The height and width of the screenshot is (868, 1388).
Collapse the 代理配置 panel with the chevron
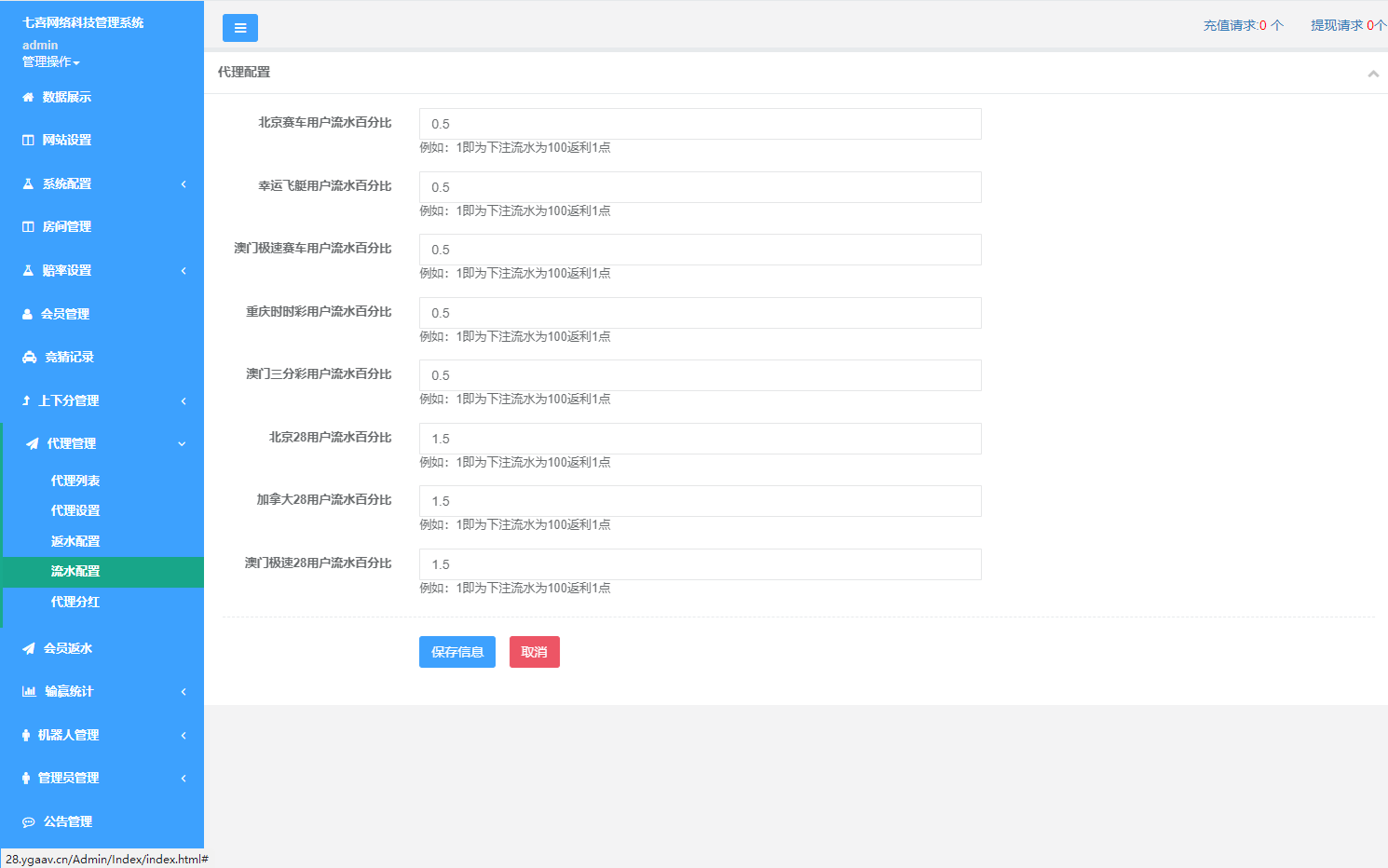tap(1372, 74)
